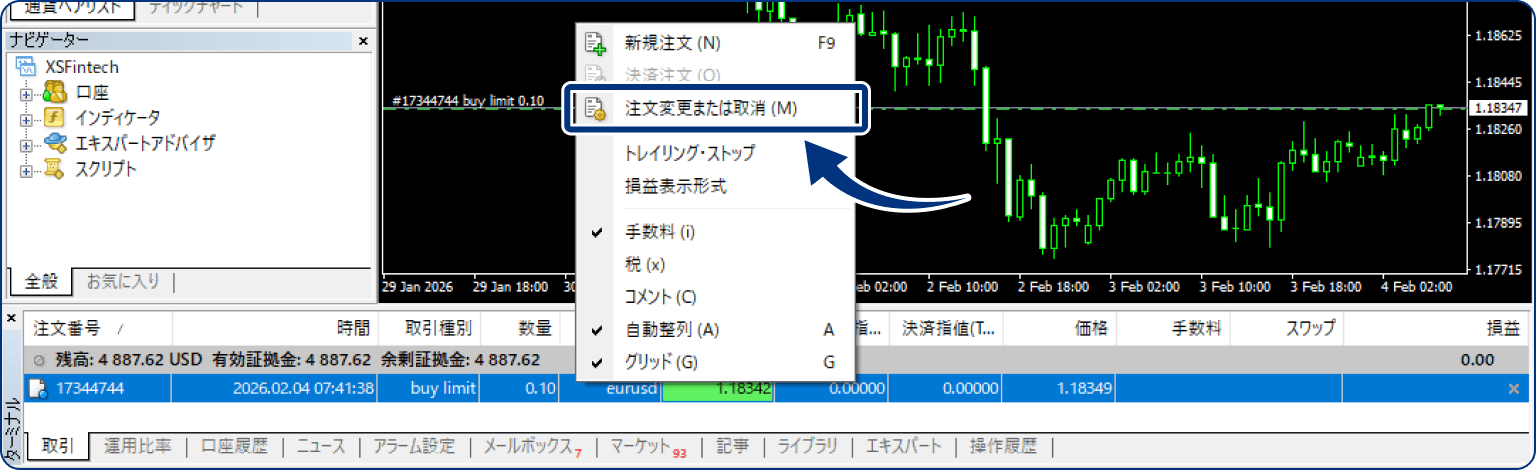Screen dimensions: 1536x470
Task: Click the #17344744 buy limit chart label
Action: pos(469,101)
